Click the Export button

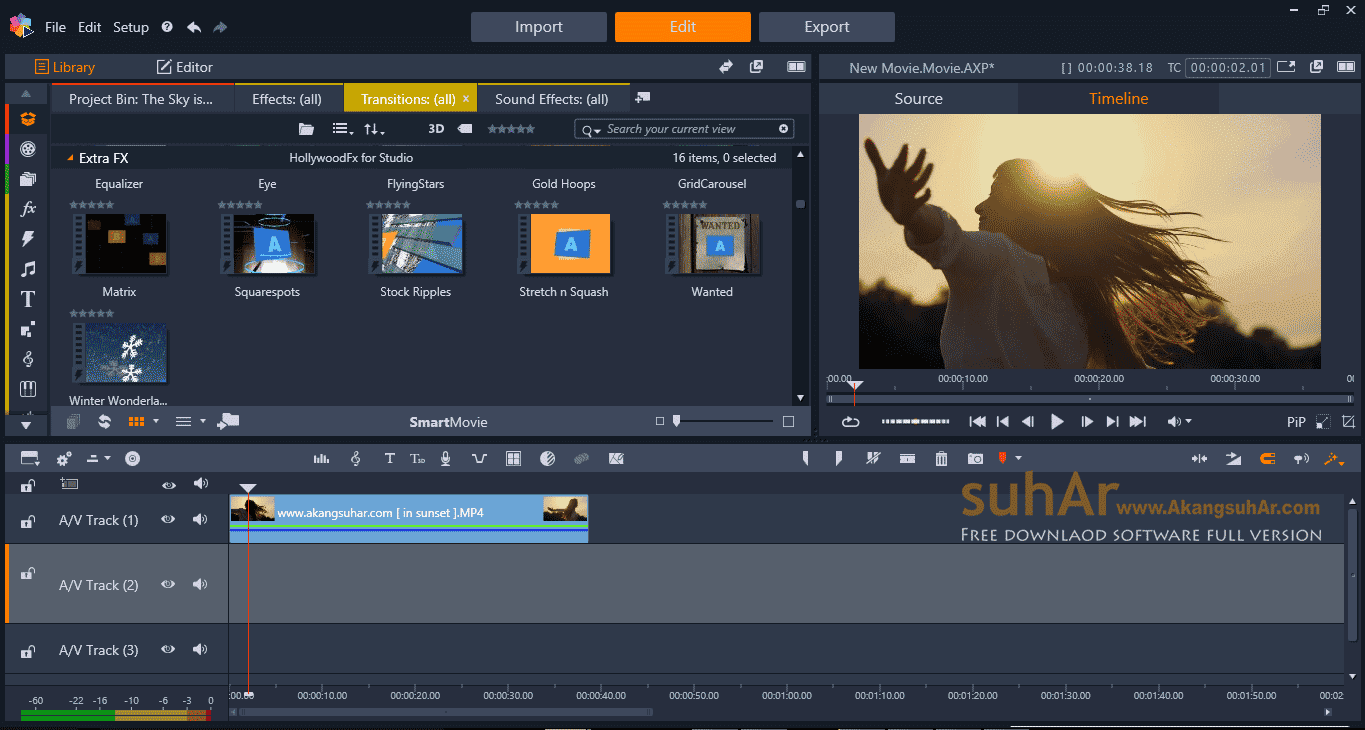point(826,27)
